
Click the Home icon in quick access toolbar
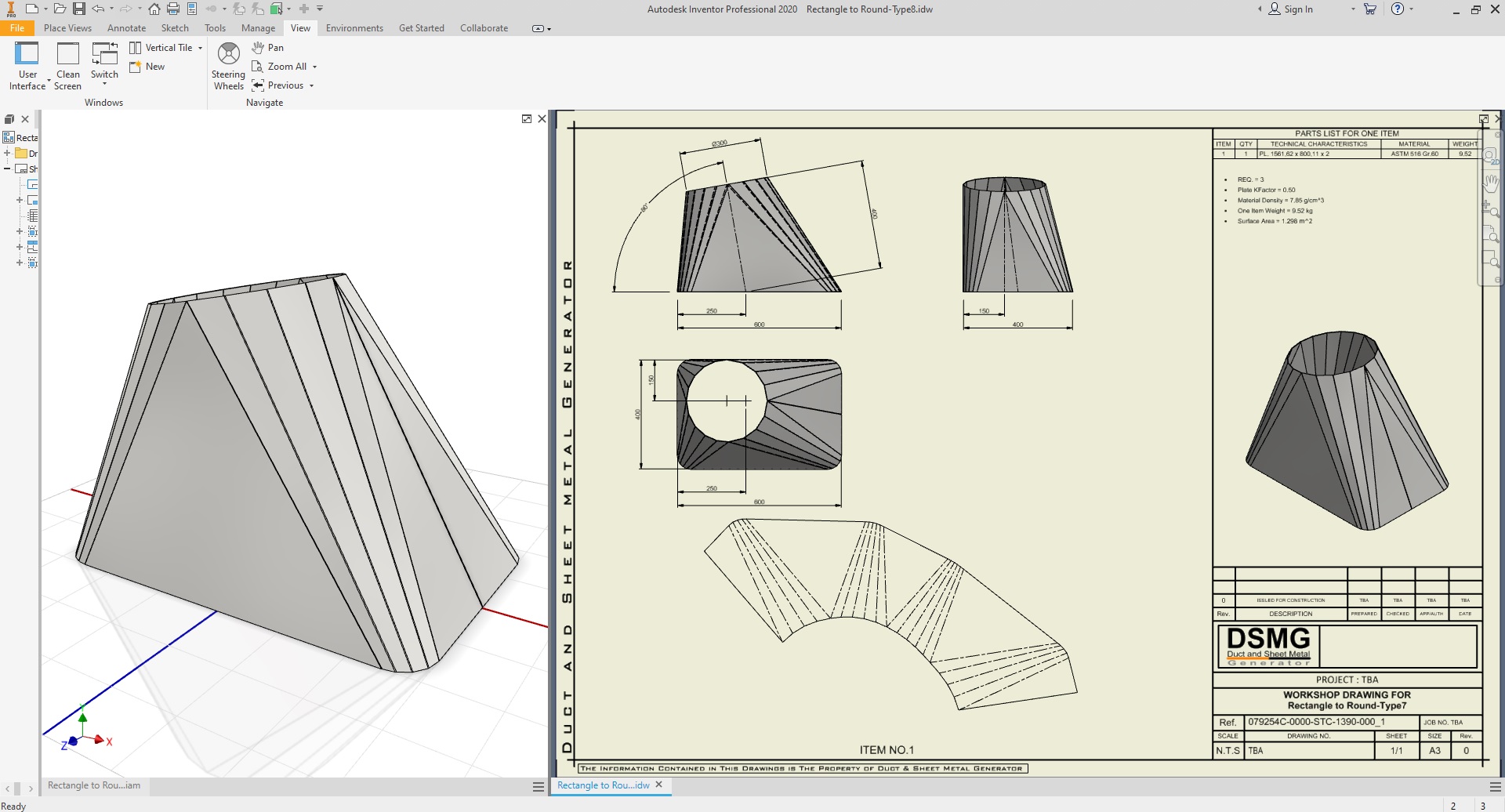pos(154,9)
